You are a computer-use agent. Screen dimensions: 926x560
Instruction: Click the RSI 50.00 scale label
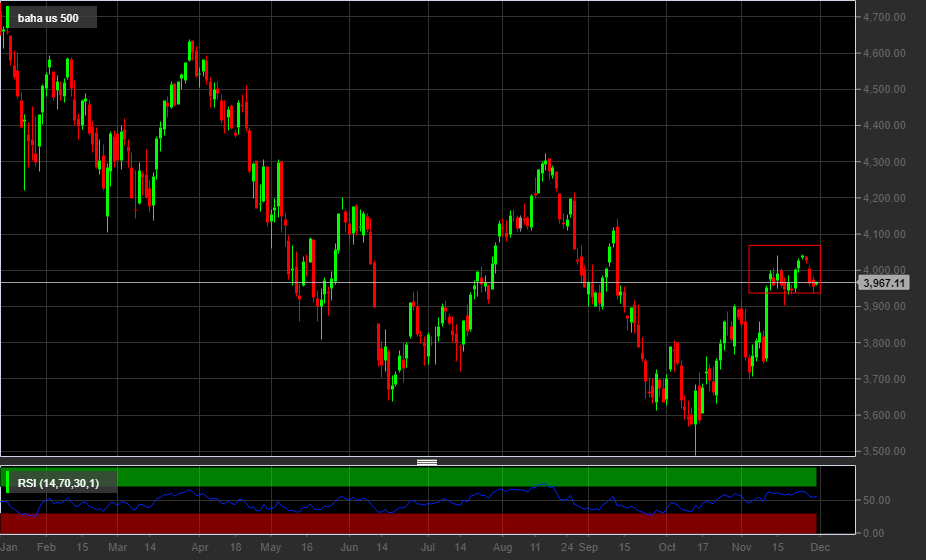(877, 500)
